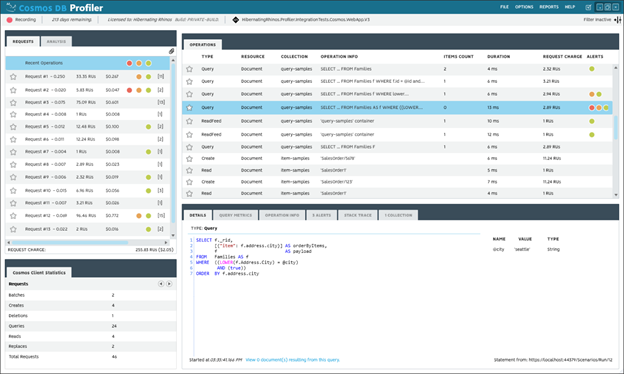The width and height of the screenshot is (624, 374).
Task: Click the orange alert dot on Request #12
Action: tap(139, 216)
